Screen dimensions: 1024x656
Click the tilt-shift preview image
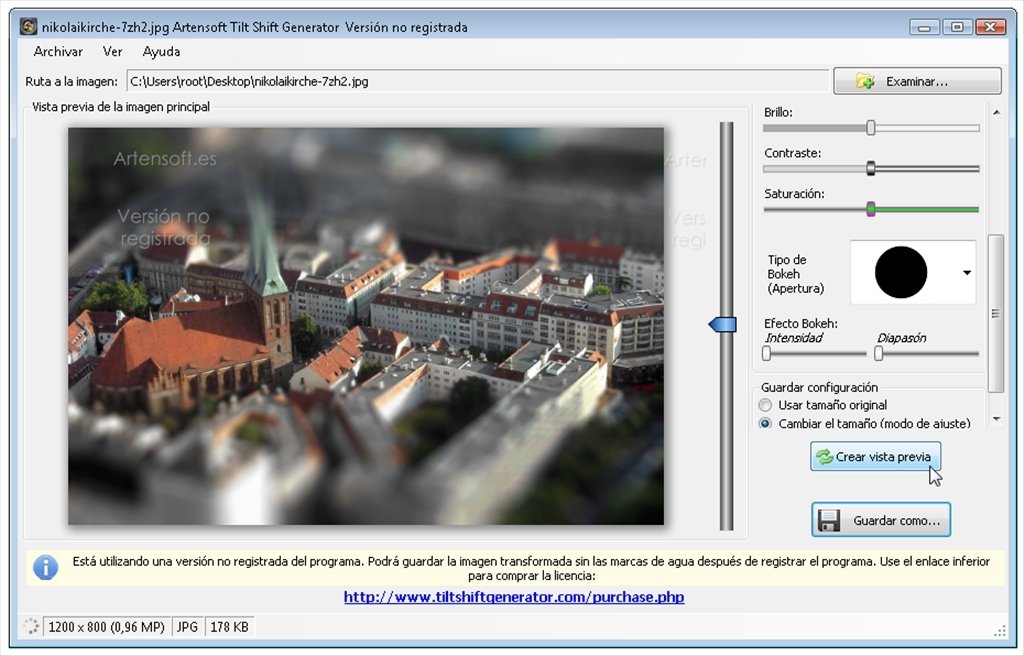(366, 326)
